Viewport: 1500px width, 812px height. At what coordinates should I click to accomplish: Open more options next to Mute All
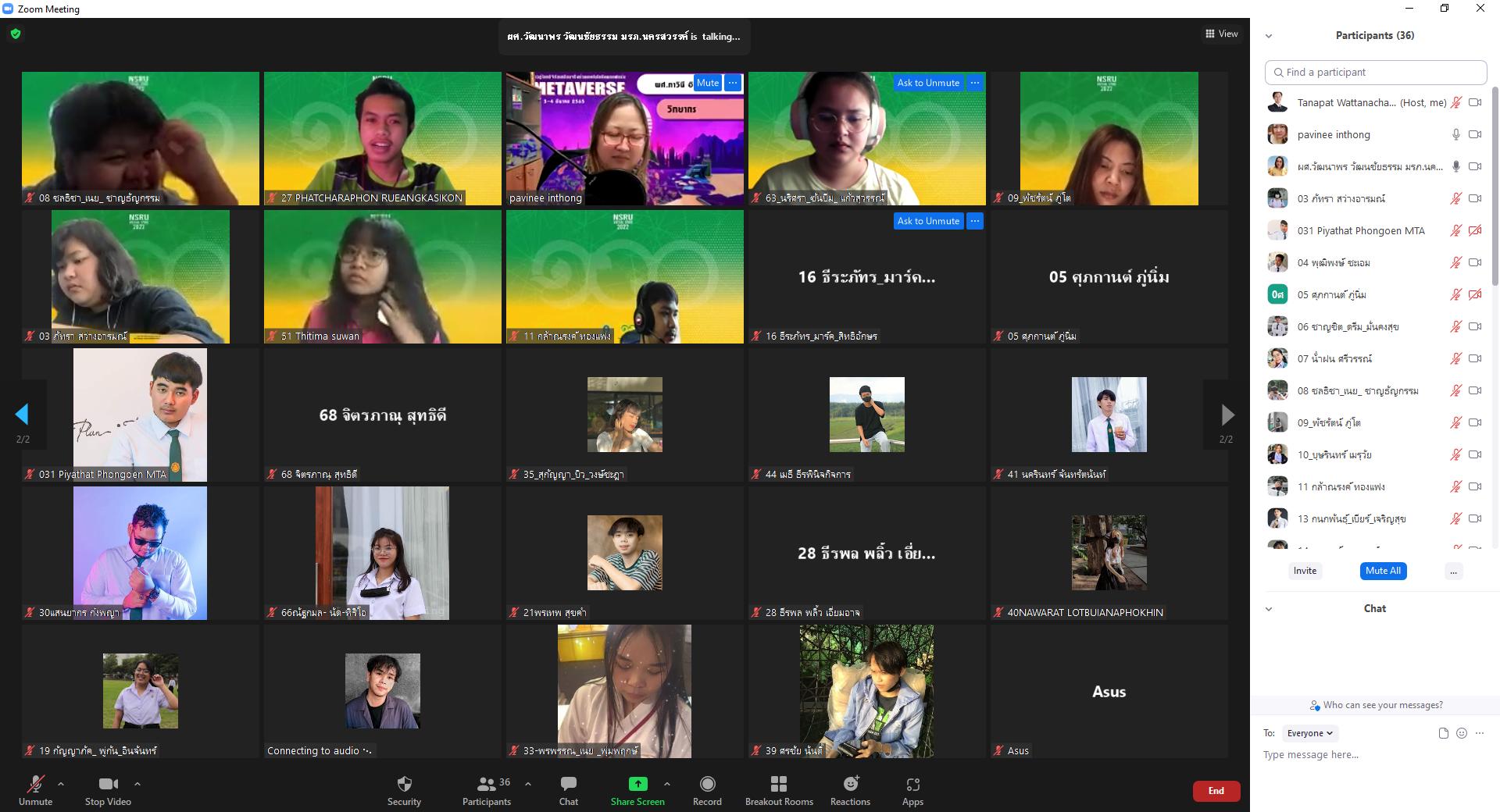1453,571
